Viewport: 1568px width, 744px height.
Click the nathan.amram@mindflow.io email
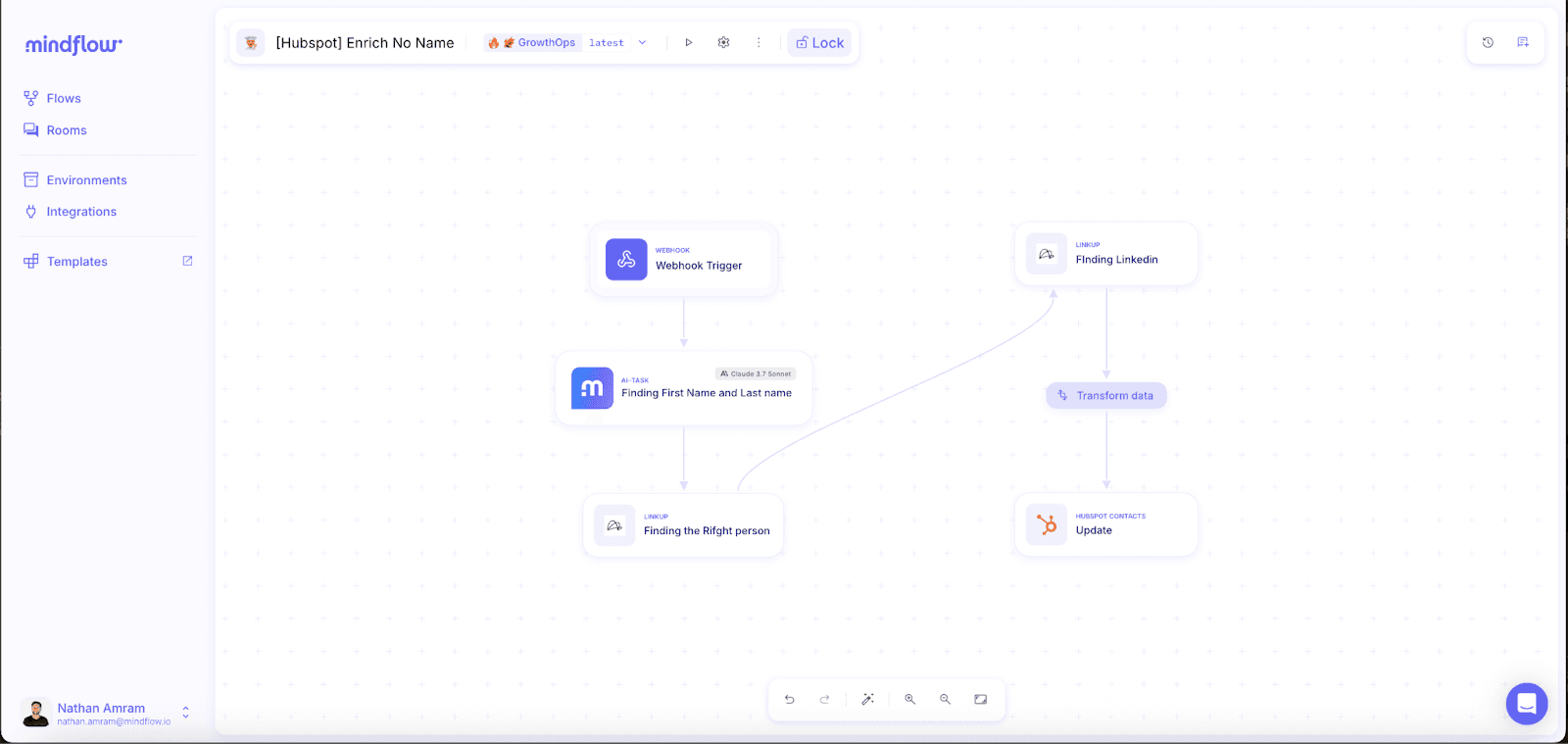coord(114,721)
